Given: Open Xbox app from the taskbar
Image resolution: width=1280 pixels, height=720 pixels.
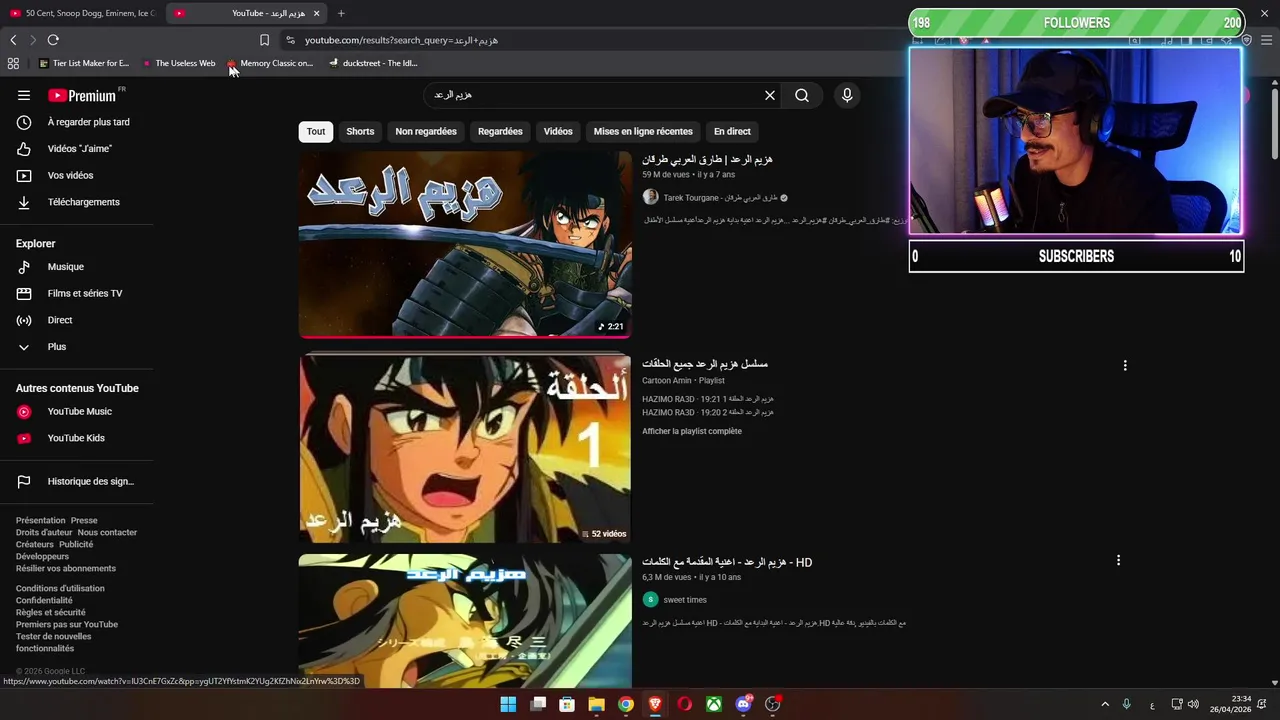Looking at the screenshot, I should point(714,704).
